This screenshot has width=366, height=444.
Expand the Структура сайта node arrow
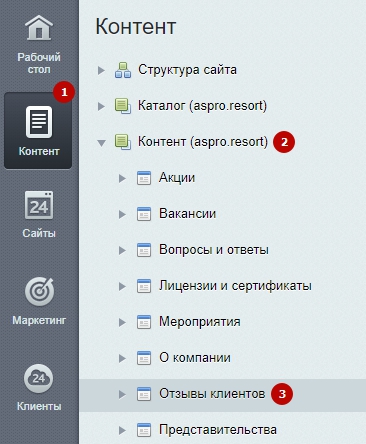(x=101, y=70)
